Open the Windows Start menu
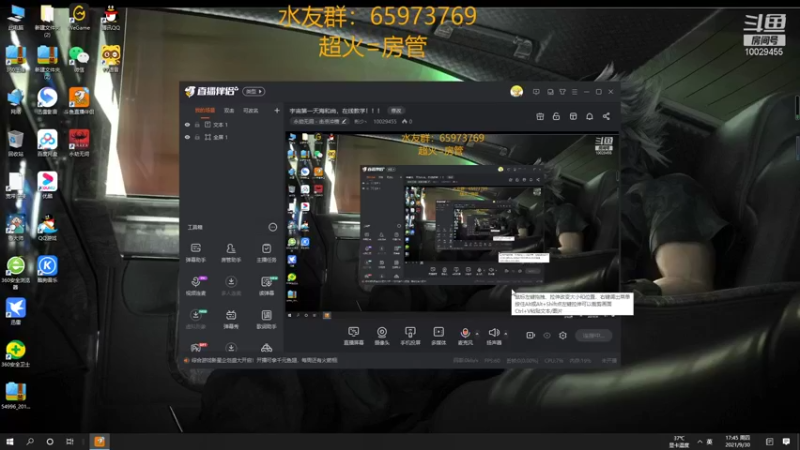The height and width of the screenshot is (450, 800). (10, 441)
